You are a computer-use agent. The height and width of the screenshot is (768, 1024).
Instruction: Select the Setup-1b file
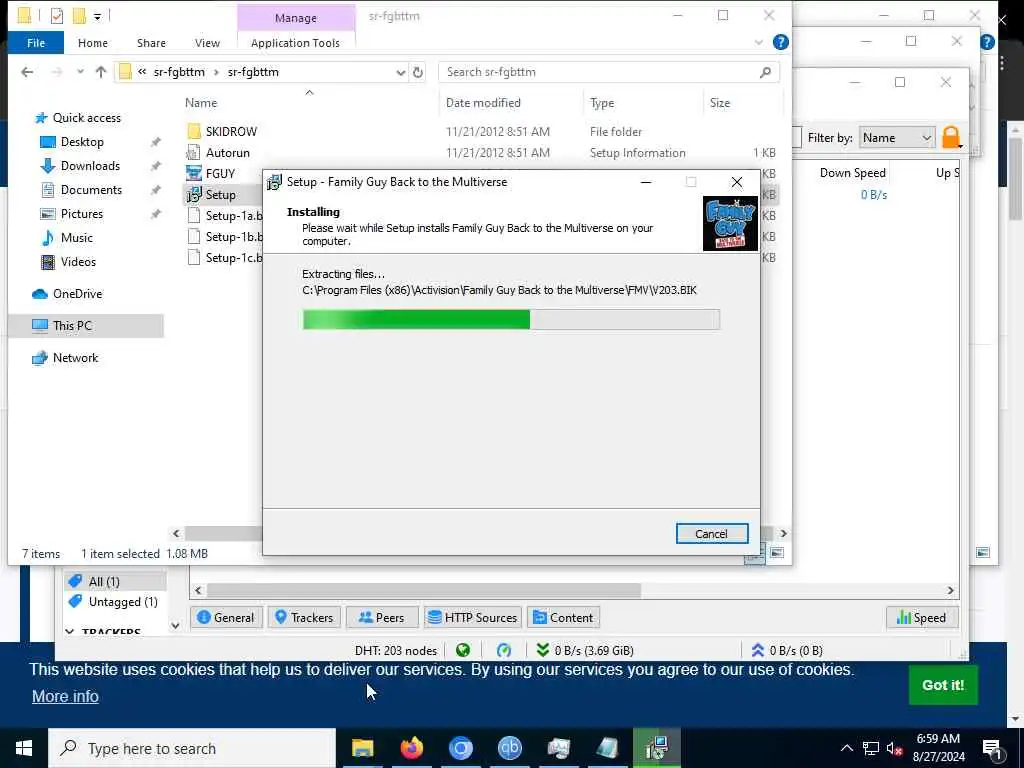click(225, 237)
